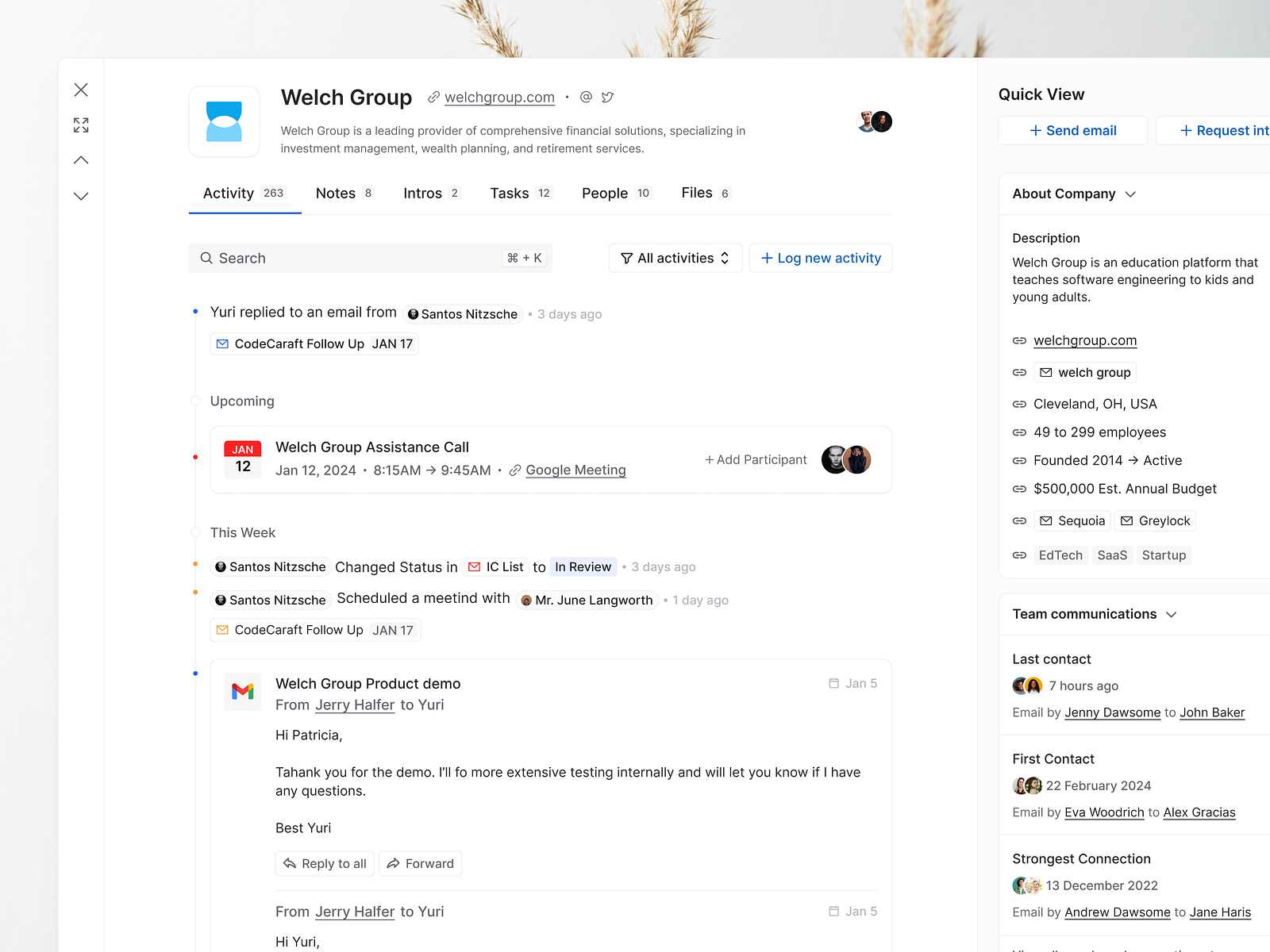The height and width of the screenshot is (952, 1270).
Task: Open Mr. June Langworth contact chip
Action: pyautogui.click(x=587, y=600)
